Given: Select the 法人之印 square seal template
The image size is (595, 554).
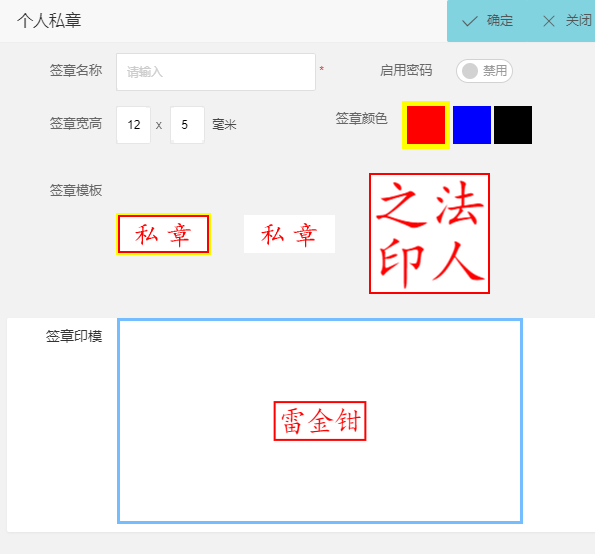Looking at the screenshot, I should tap(429, 233).
